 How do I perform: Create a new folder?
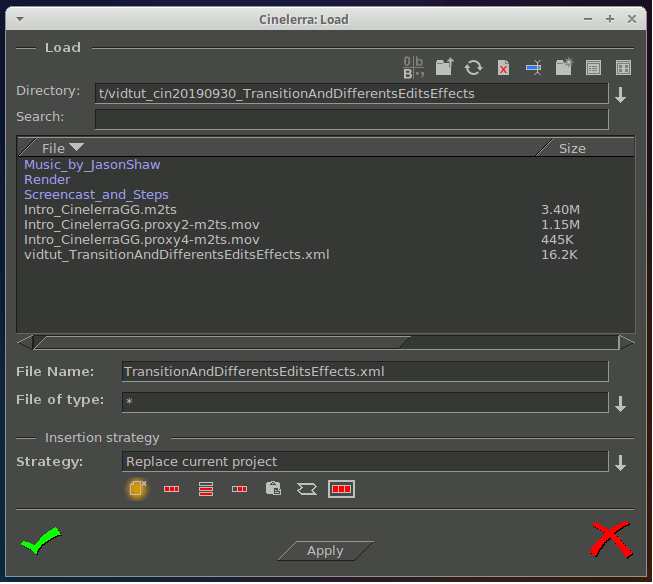564,68
